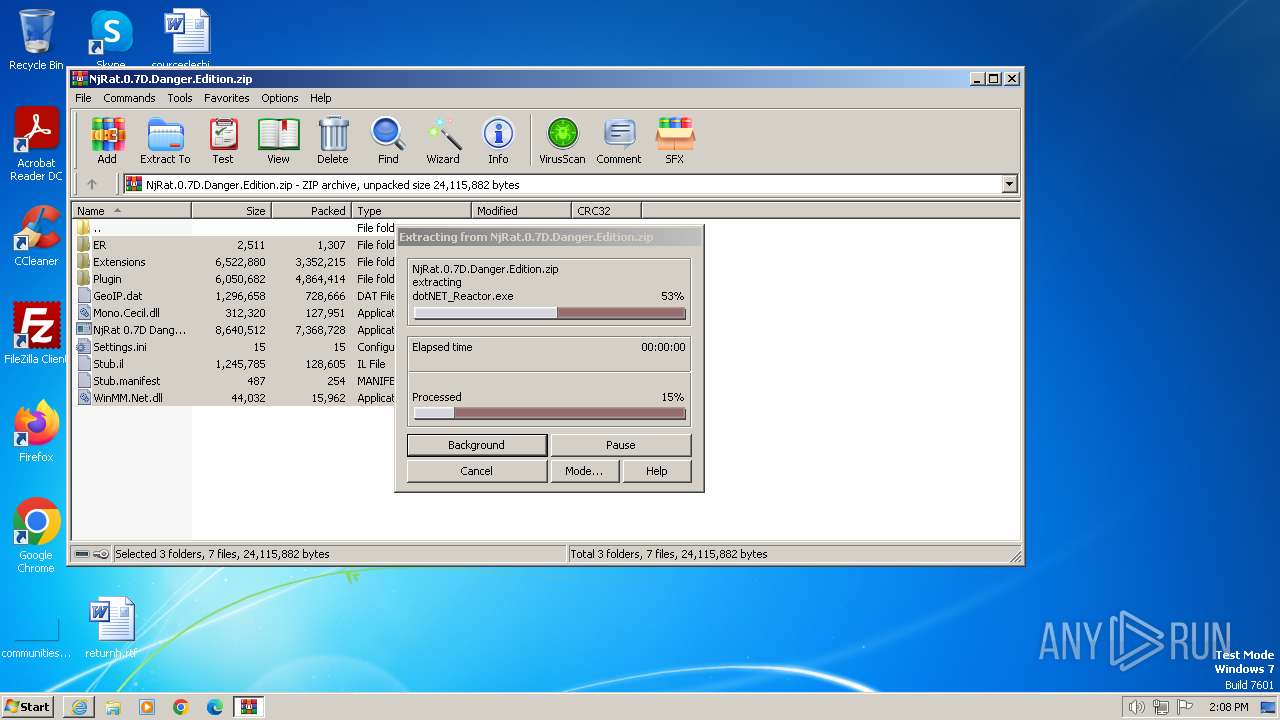The image size is (1280, 720).
Task: Open Recycle Bin on the desktop
Action: (x=36, y=40)
